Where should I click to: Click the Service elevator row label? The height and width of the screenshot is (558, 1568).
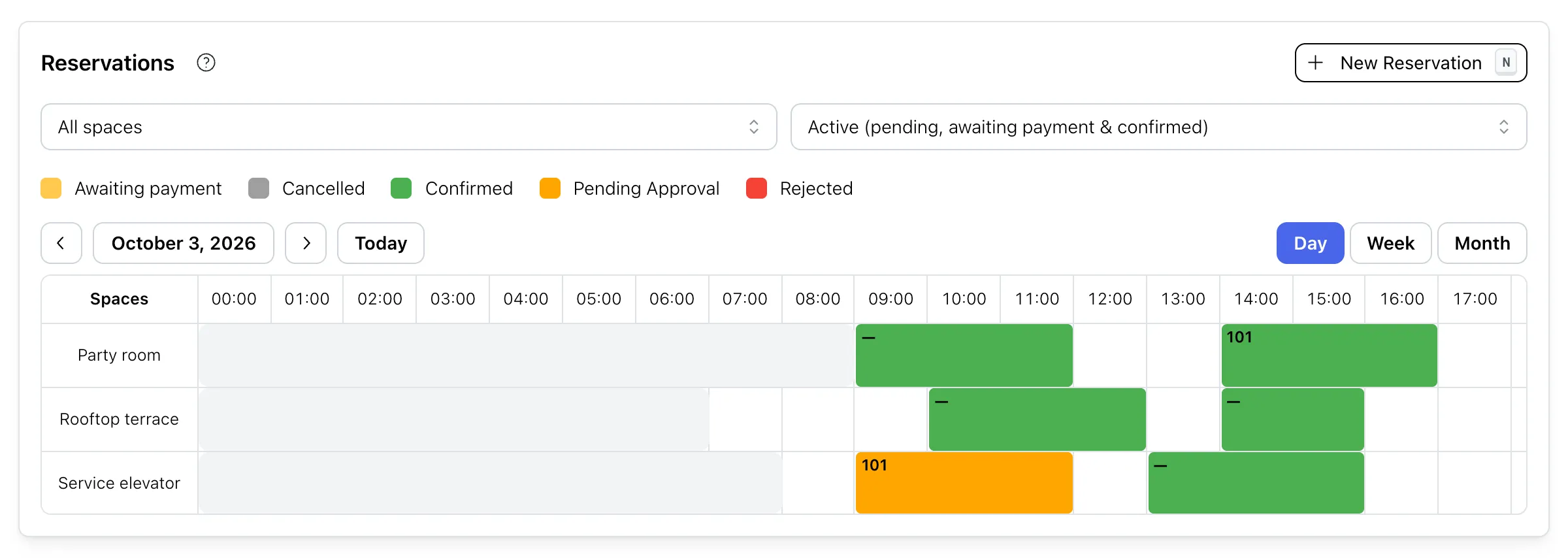(119, 484)
